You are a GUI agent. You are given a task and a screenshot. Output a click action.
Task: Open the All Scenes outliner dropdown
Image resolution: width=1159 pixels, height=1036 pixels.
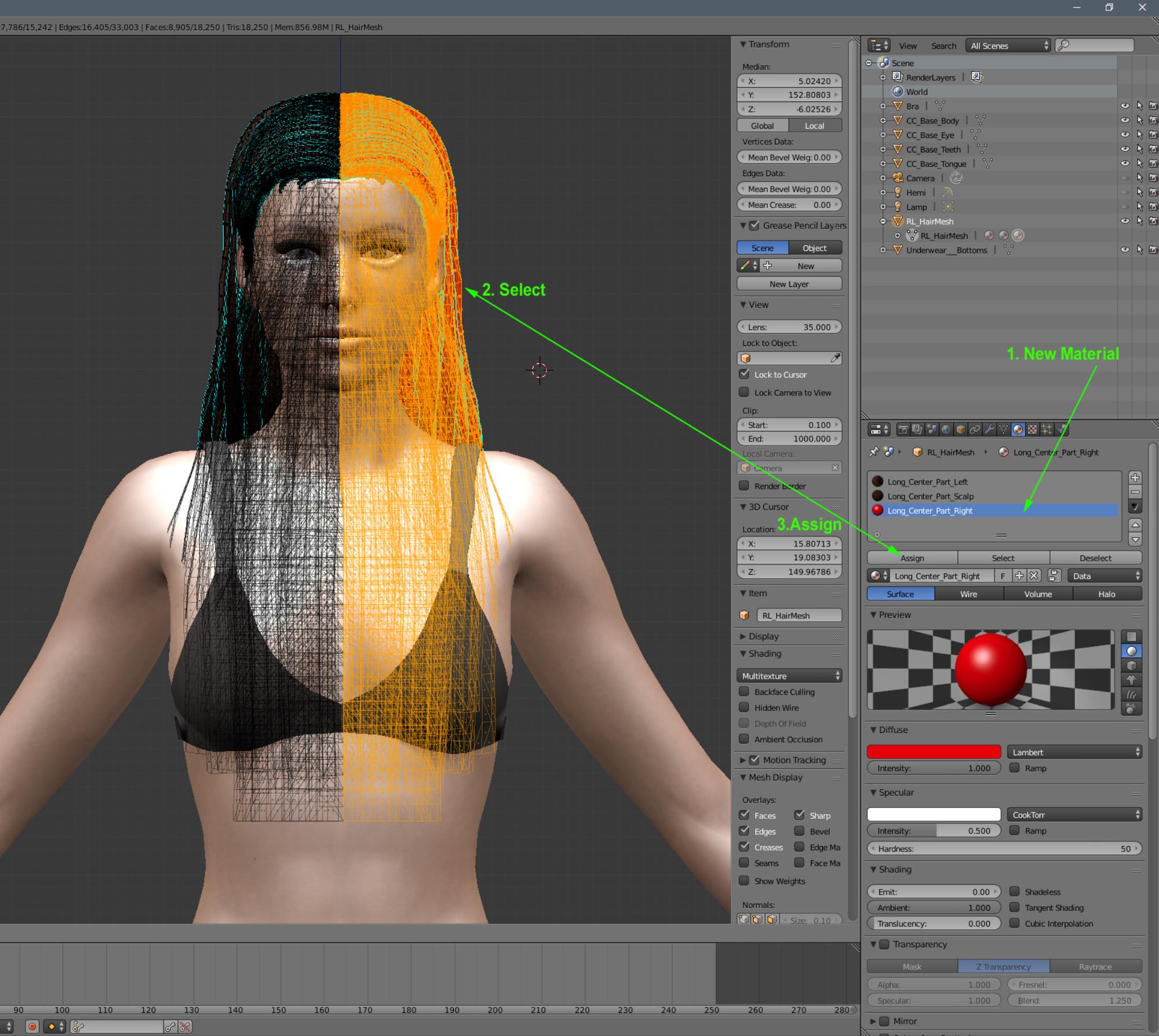click(1008, 46)
